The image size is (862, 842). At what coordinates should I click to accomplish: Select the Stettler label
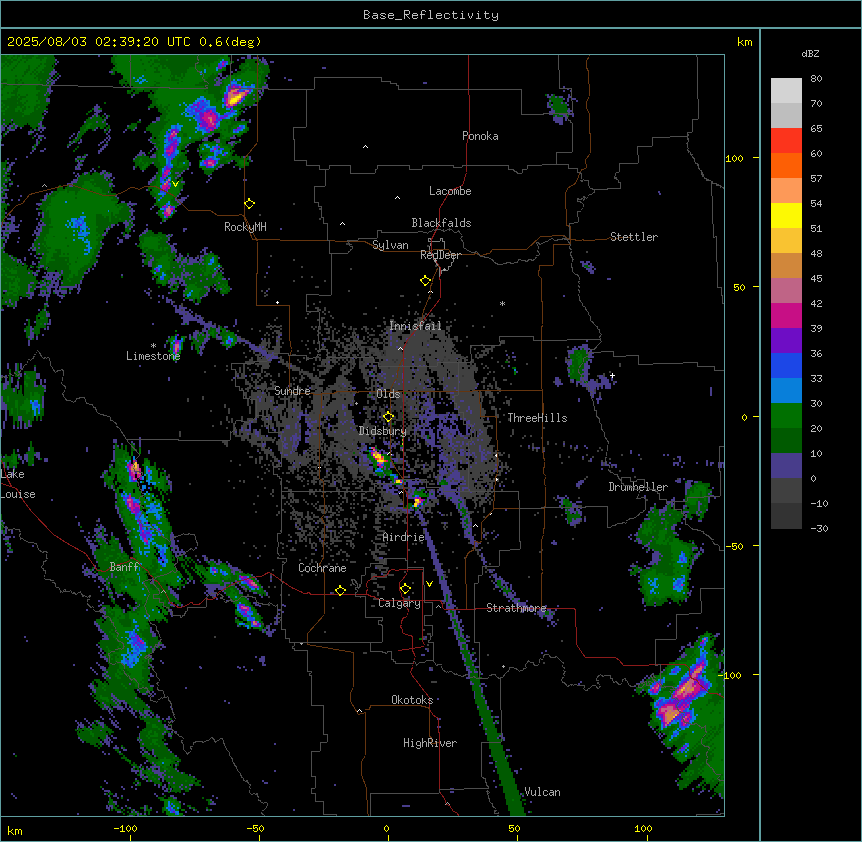pos(634,237)
